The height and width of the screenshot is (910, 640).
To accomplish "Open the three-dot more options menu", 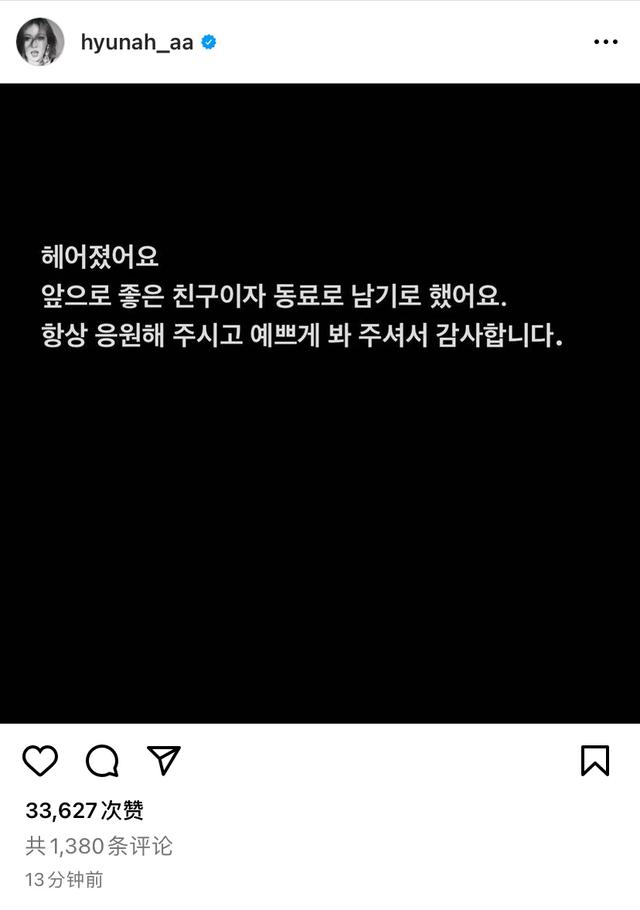I will click(x=606, y=42).
